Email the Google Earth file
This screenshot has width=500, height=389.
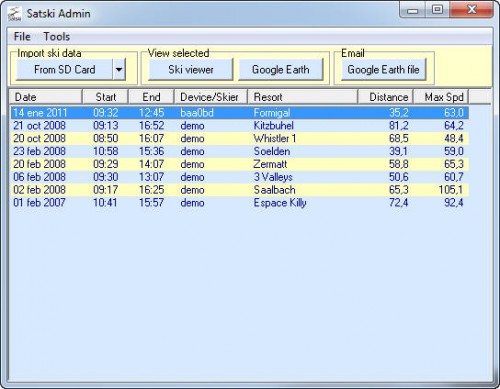coord(383,69)
